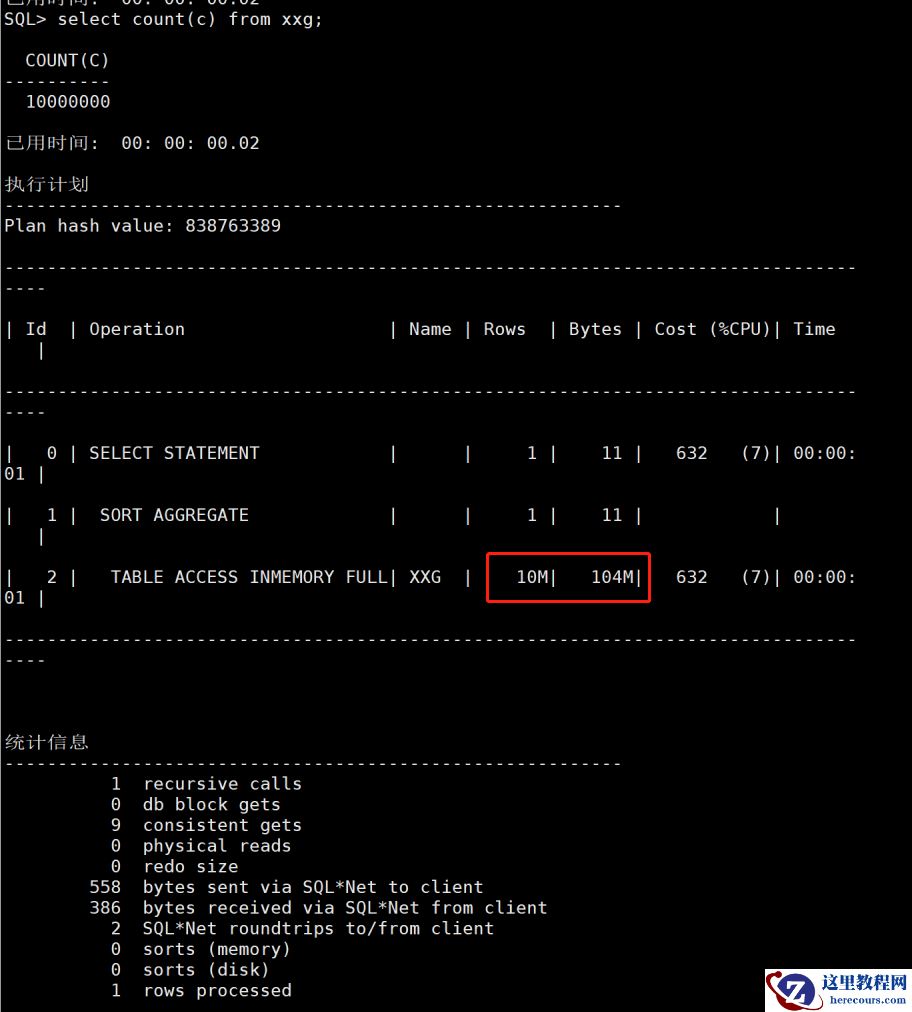Image resolution: width=912 pixels, height=1012 pixels.
Task: Click the 这里教程网 watermark text
Action: coord(864,982)
